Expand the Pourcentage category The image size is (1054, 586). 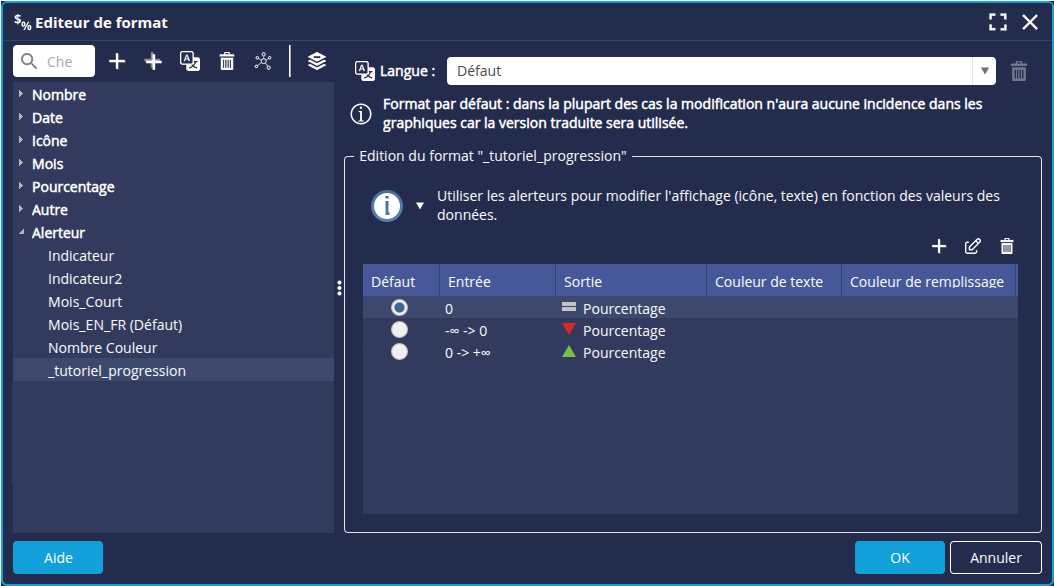point(21,186)
